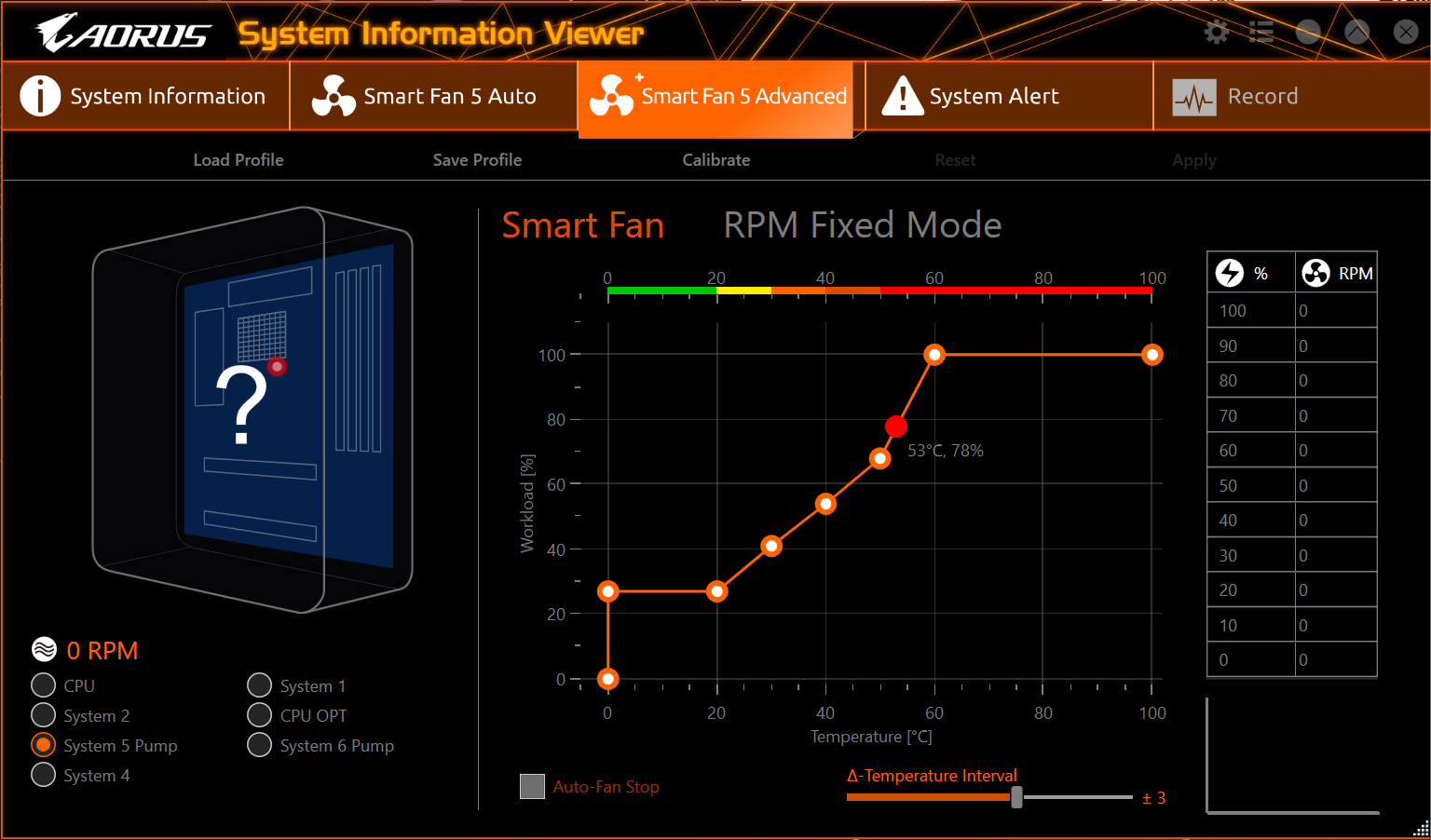Select the CPU OPT radio button
Viewport: 1431px width, 840px height.
(x=260, y=715)
